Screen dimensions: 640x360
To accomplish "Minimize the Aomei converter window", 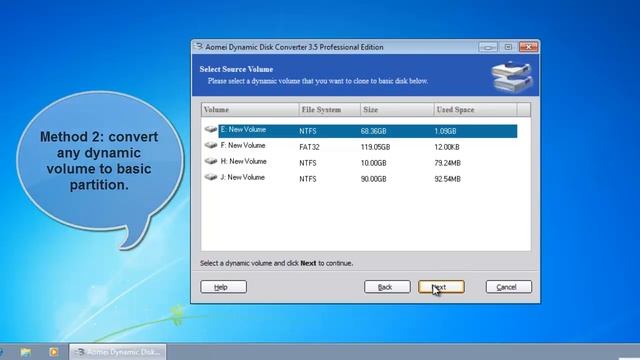I will click(x=488, y=47).
